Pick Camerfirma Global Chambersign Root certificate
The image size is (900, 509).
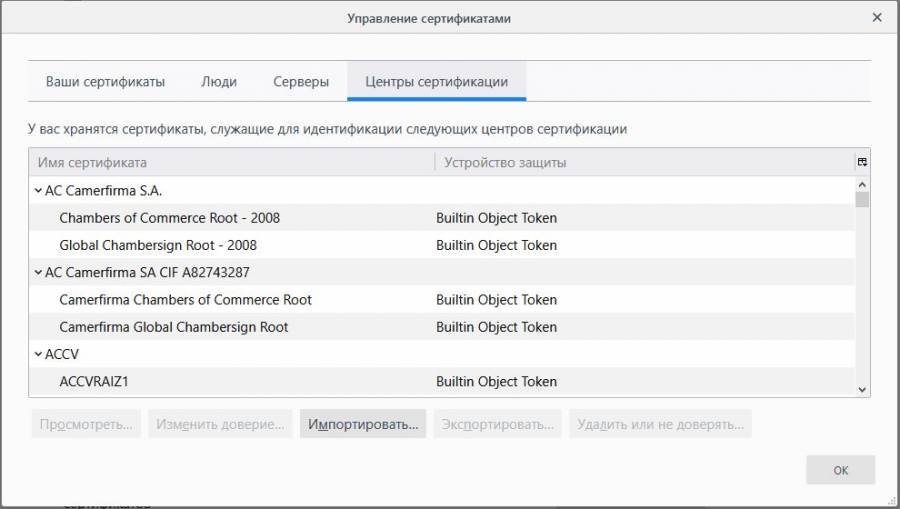[174, 327]
